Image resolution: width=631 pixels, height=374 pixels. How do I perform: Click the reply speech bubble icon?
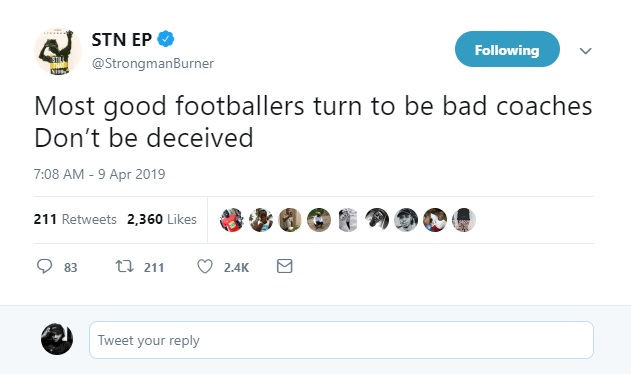tap(44, 267)
